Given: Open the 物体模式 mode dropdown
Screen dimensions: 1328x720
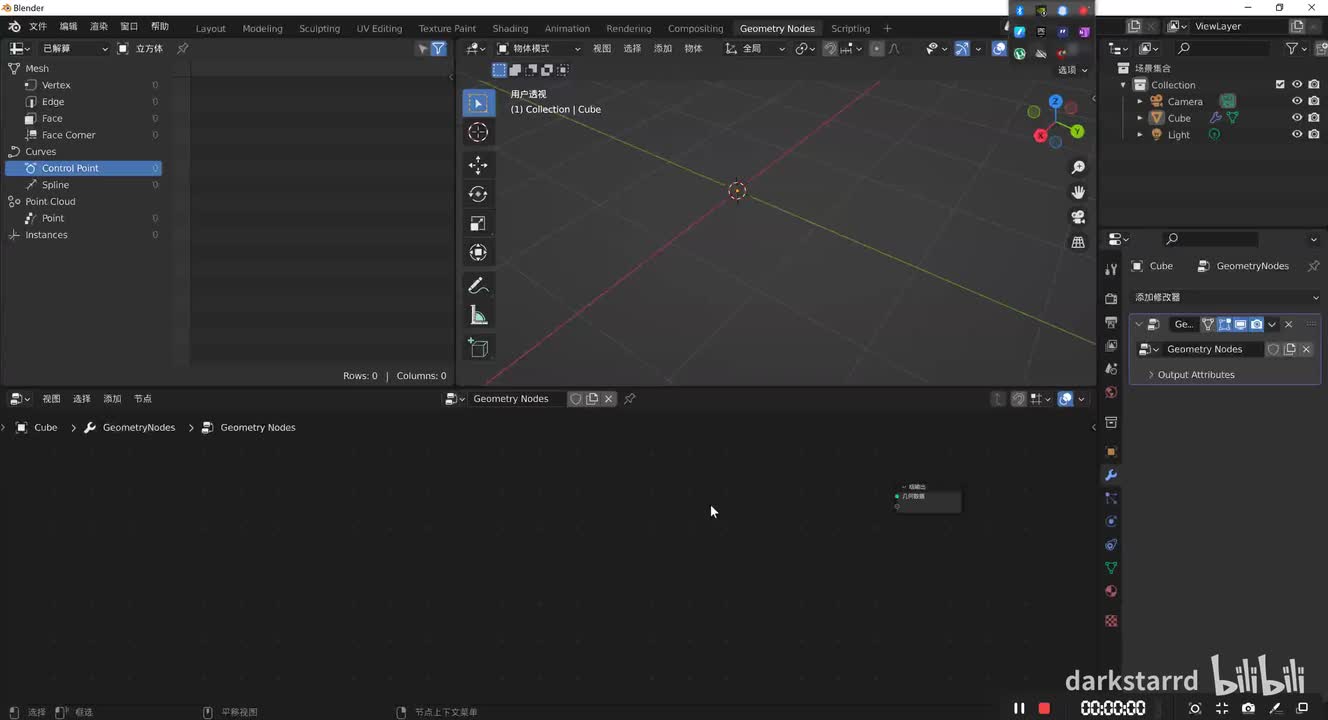Looking at the screenshot, I should (539, 48).
